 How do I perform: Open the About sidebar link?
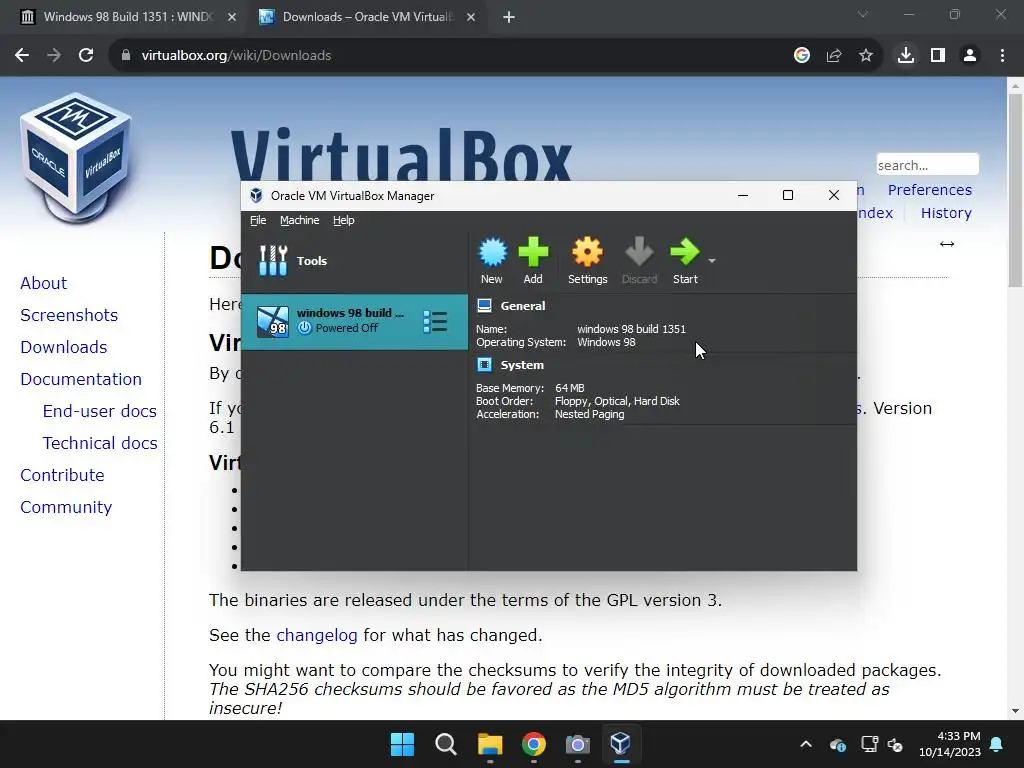click(44, 283)
